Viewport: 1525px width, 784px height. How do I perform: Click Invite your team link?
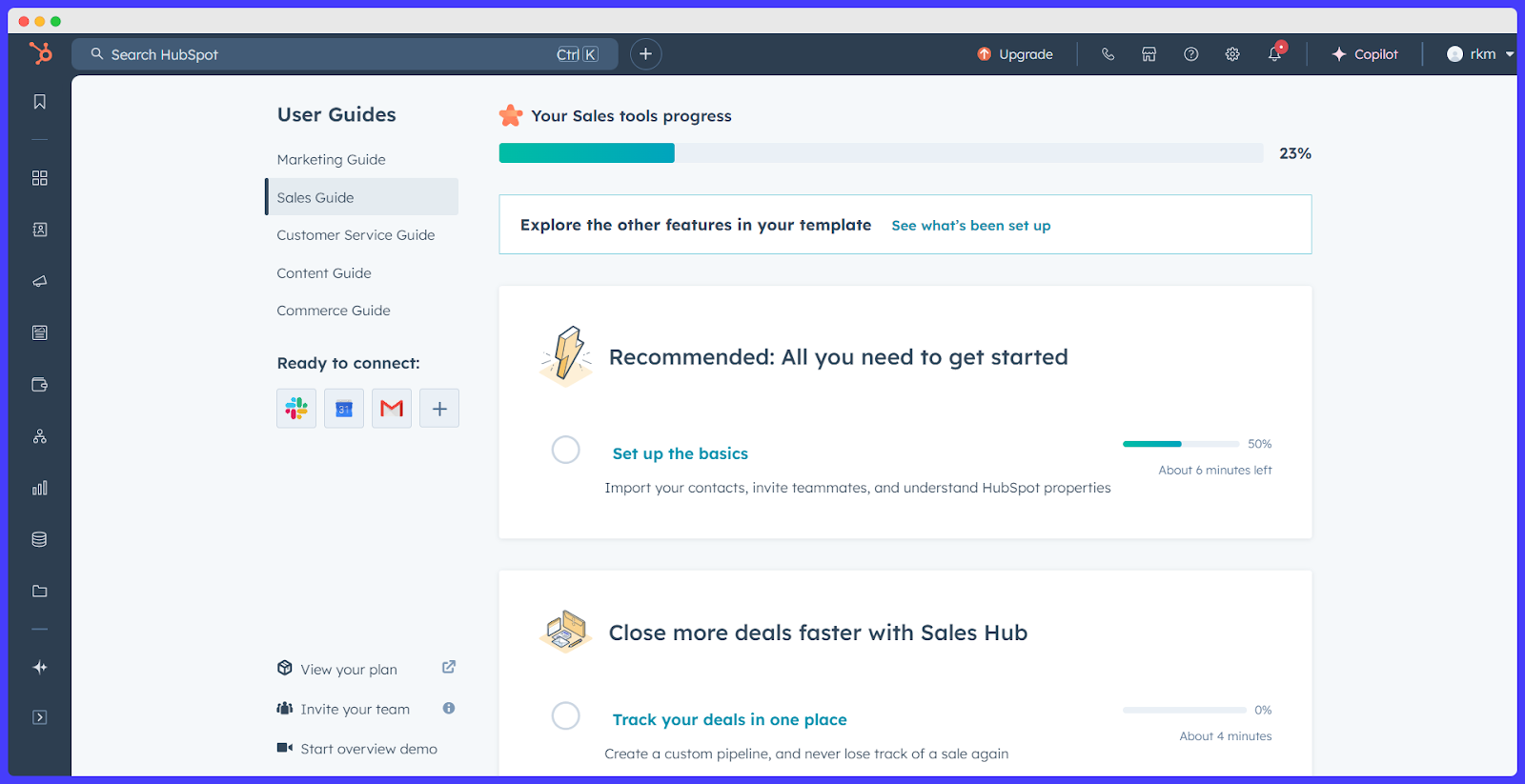coord(356,710)
